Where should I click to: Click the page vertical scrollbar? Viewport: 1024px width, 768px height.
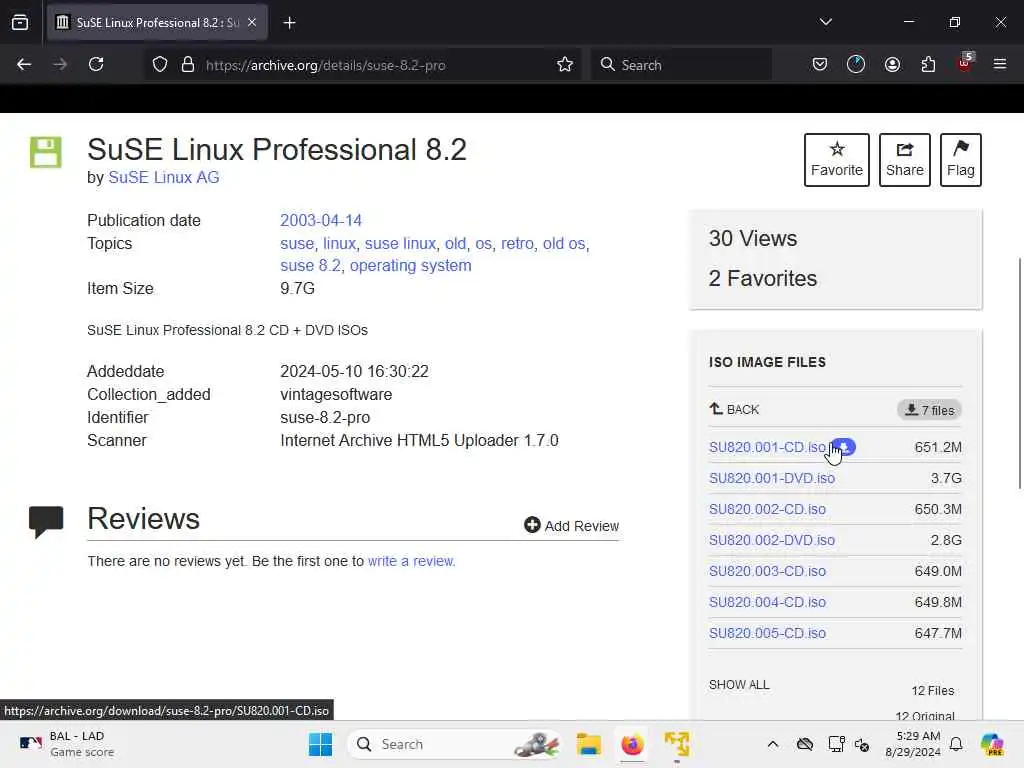(x=1019, y=373)
